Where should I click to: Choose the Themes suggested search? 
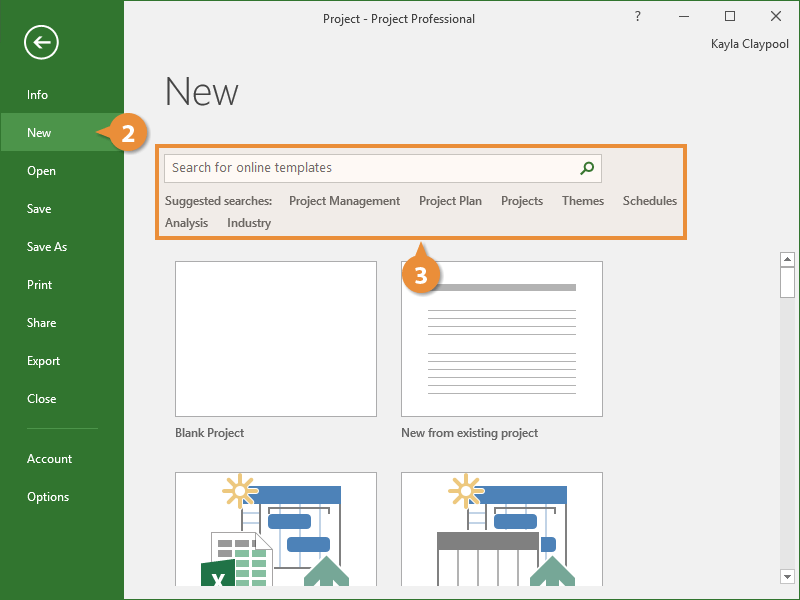(x=582, y=201)
